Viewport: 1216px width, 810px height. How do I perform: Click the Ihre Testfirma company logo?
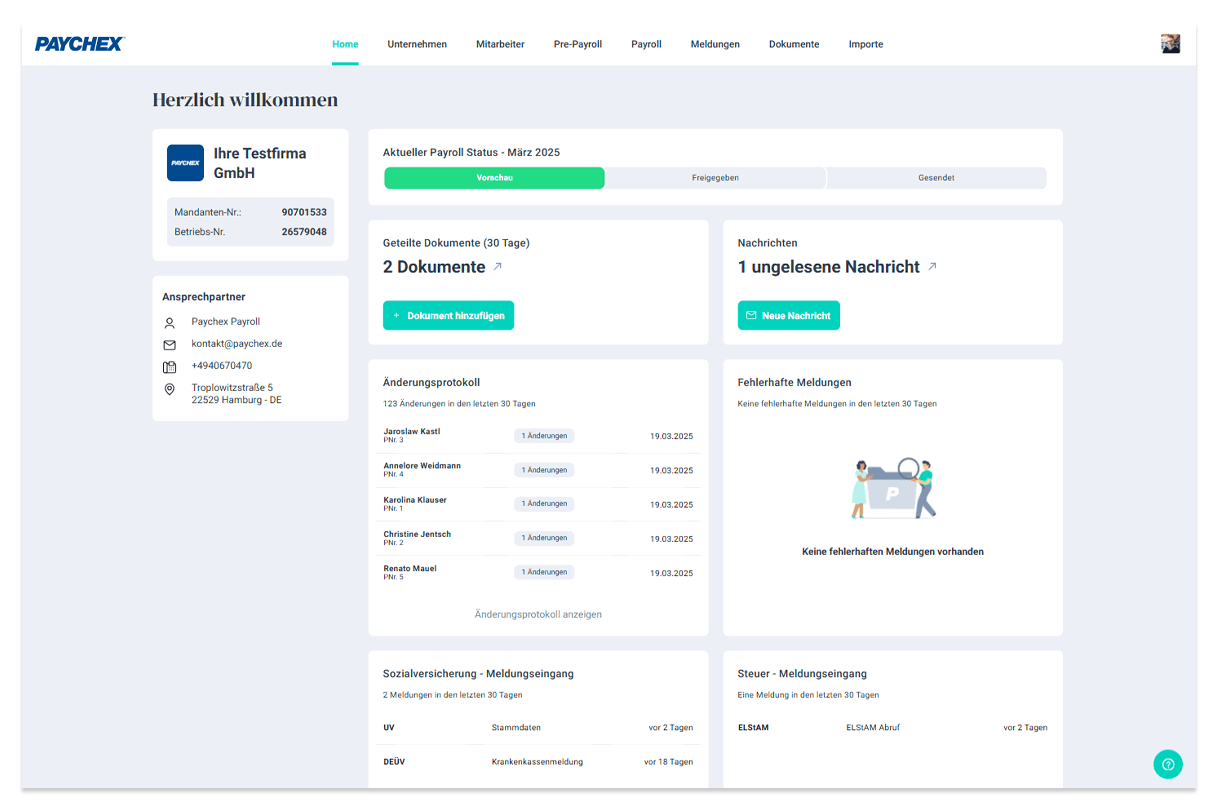(x=185, y=163)
